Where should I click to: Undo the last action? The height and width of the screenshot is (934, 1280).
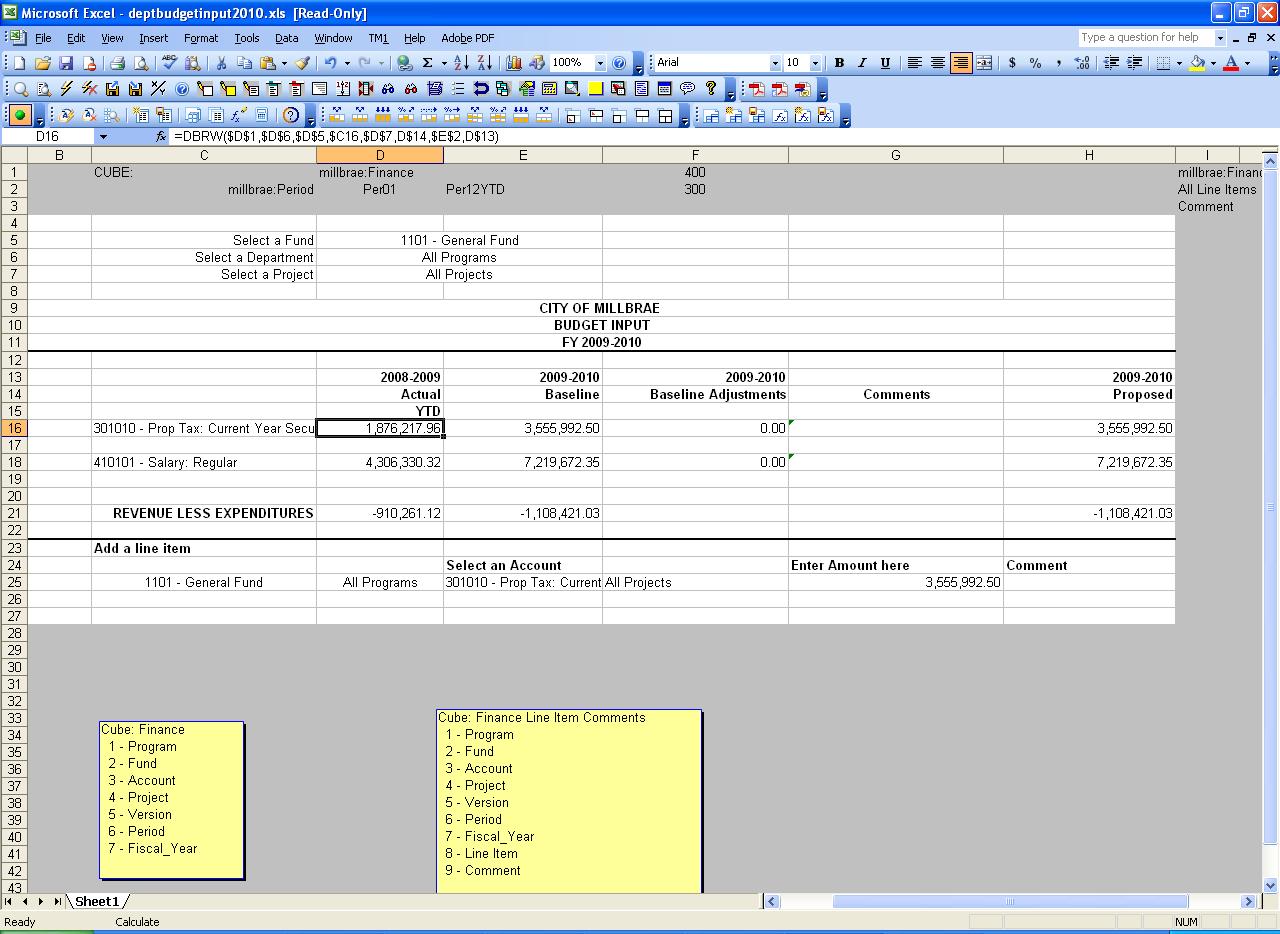pos(330,63)
